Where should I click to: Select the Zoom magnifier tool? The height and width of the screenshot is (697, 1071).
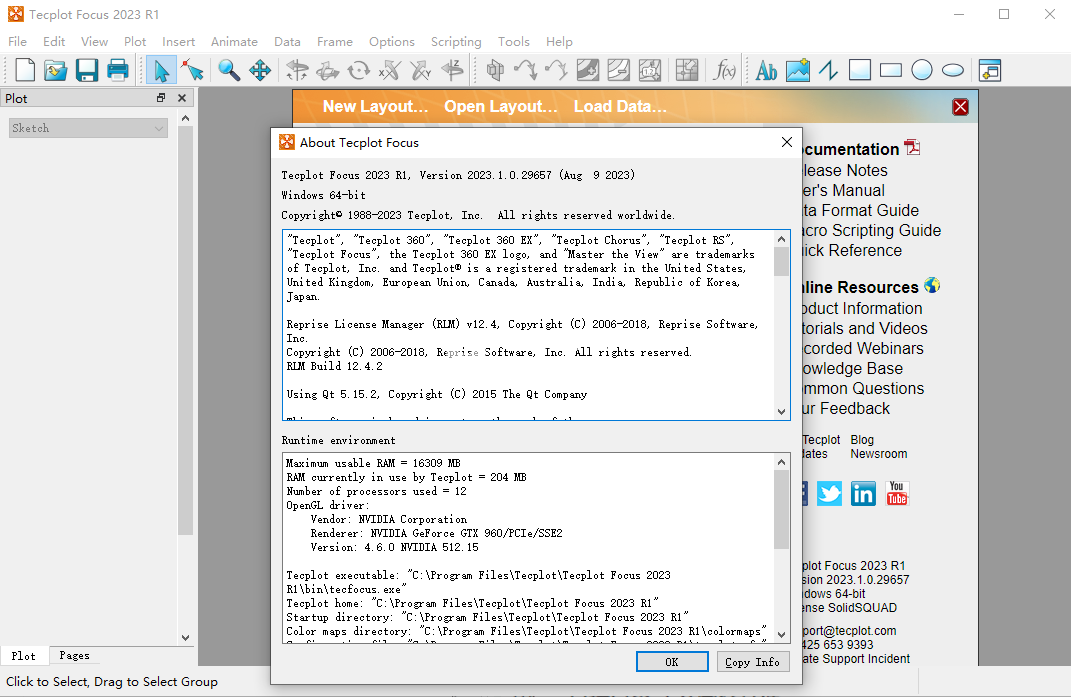tap(229, 70)
